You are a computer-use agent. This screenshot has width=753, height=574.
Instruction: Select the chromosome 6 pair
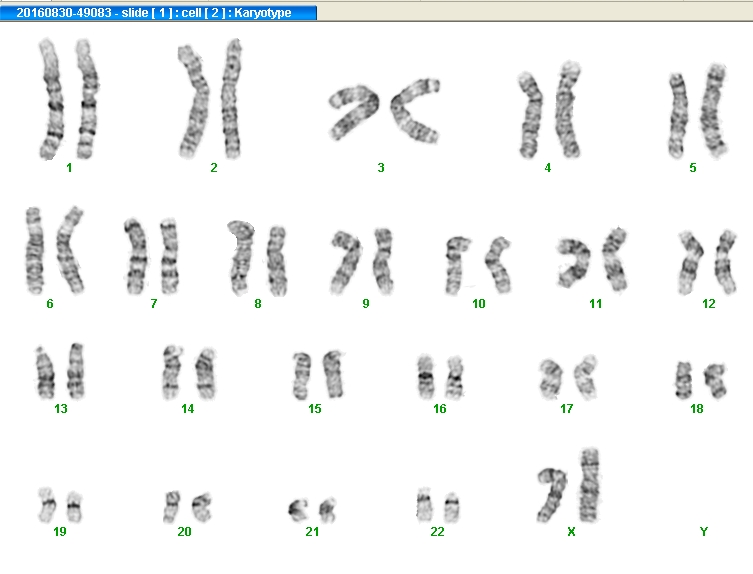coord(53,250)
